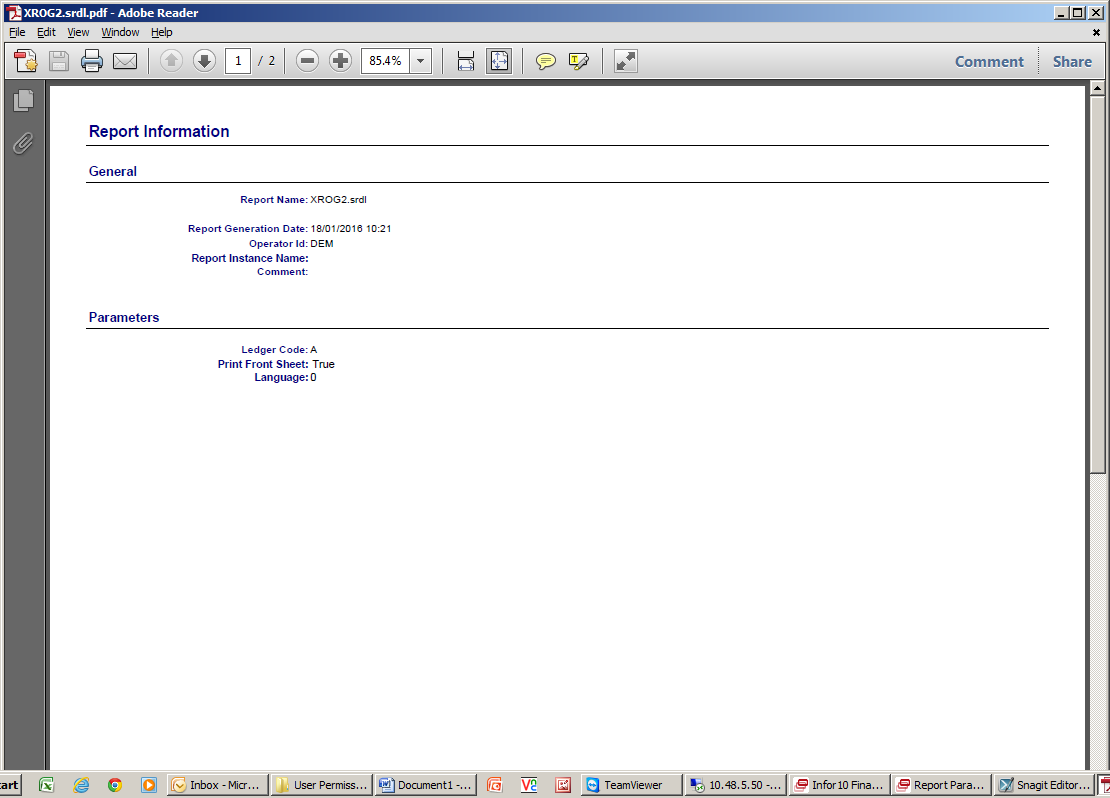Viewport: 1110px width, 798px height.
Task: Zoom out with the minus button
Action: (307, 61)
